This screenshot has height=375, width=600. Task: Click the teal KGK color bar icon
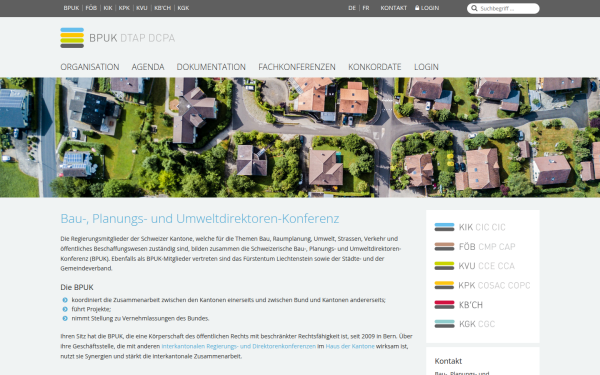[x=444, y=324]
